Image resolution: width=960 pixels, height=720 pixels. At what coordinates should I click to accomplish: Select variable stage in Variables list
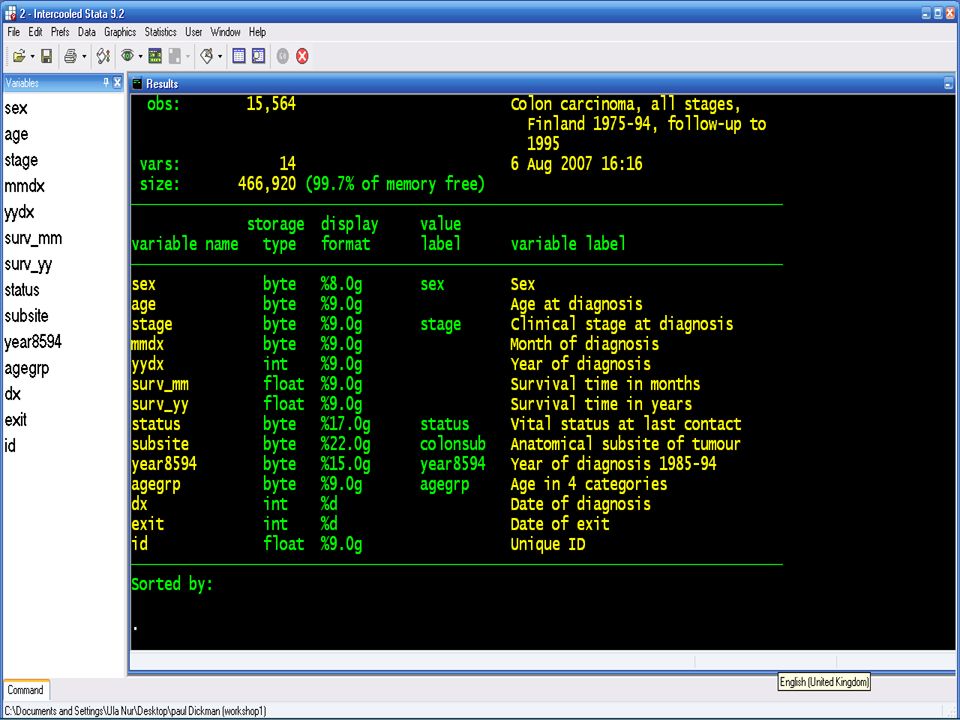tap(21, 160)
